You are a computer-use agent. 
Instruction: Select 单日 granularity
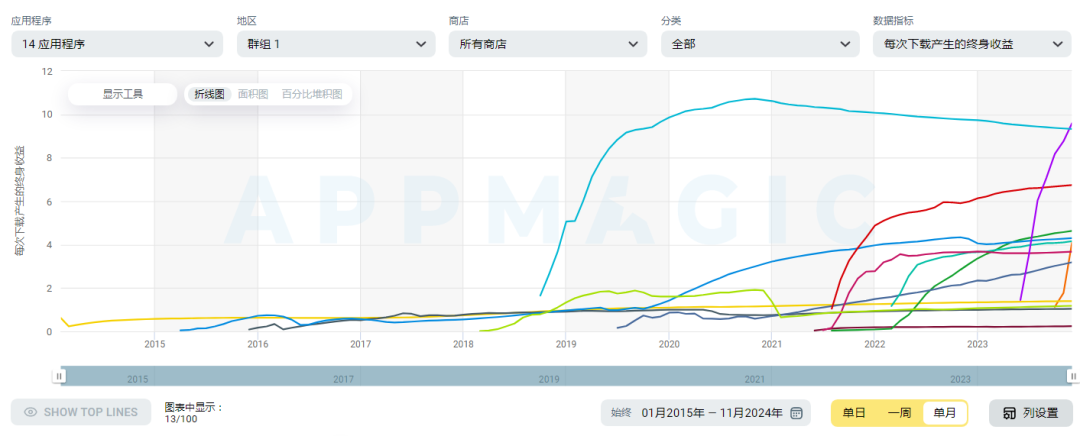coord(854,413)
